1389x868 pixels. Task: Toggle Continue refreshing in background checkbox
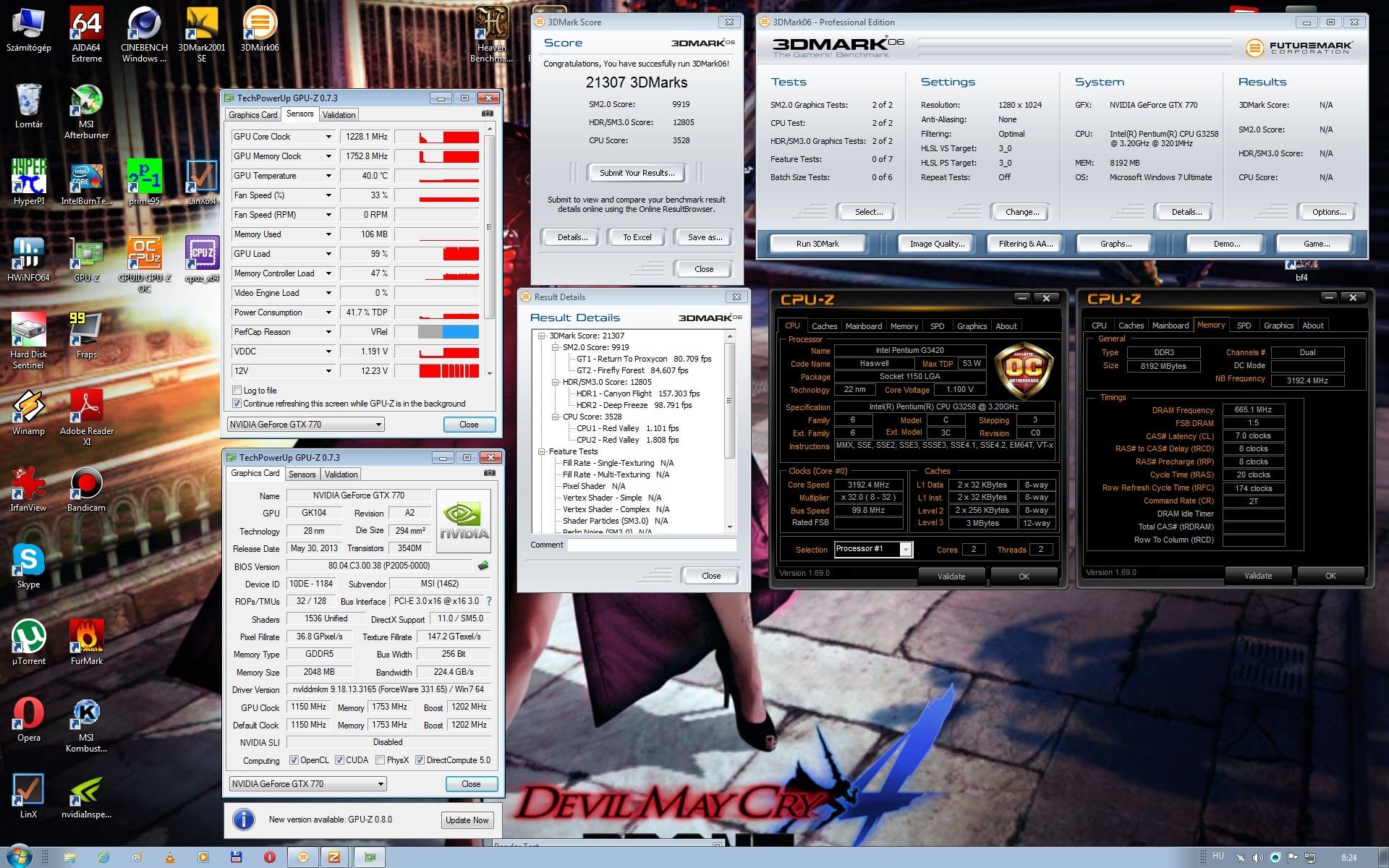pyautogui.click(x=237, y=404)
